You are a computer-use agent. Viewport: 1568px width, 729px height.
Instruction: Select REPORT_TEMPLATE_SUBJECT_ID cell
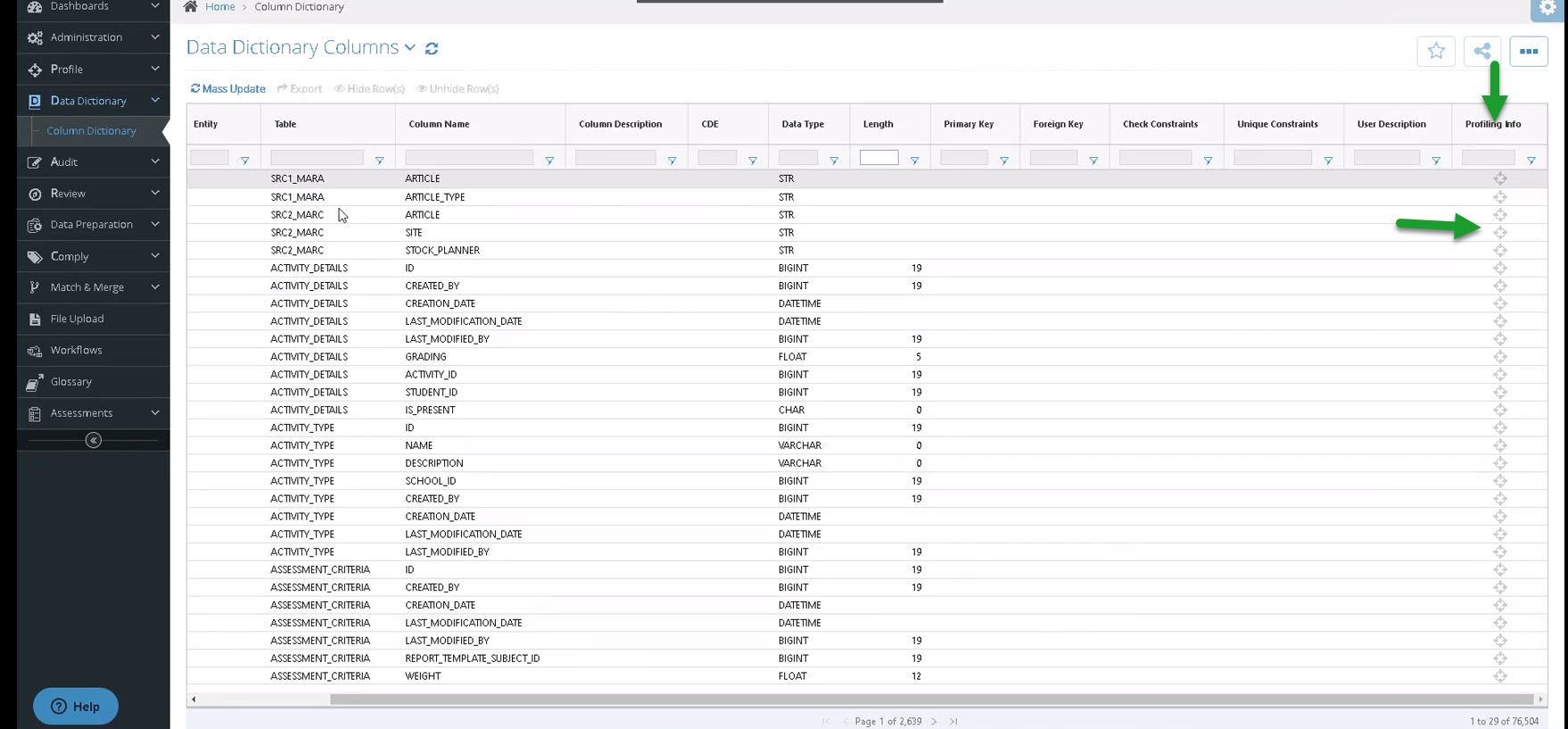pos(473,659)
